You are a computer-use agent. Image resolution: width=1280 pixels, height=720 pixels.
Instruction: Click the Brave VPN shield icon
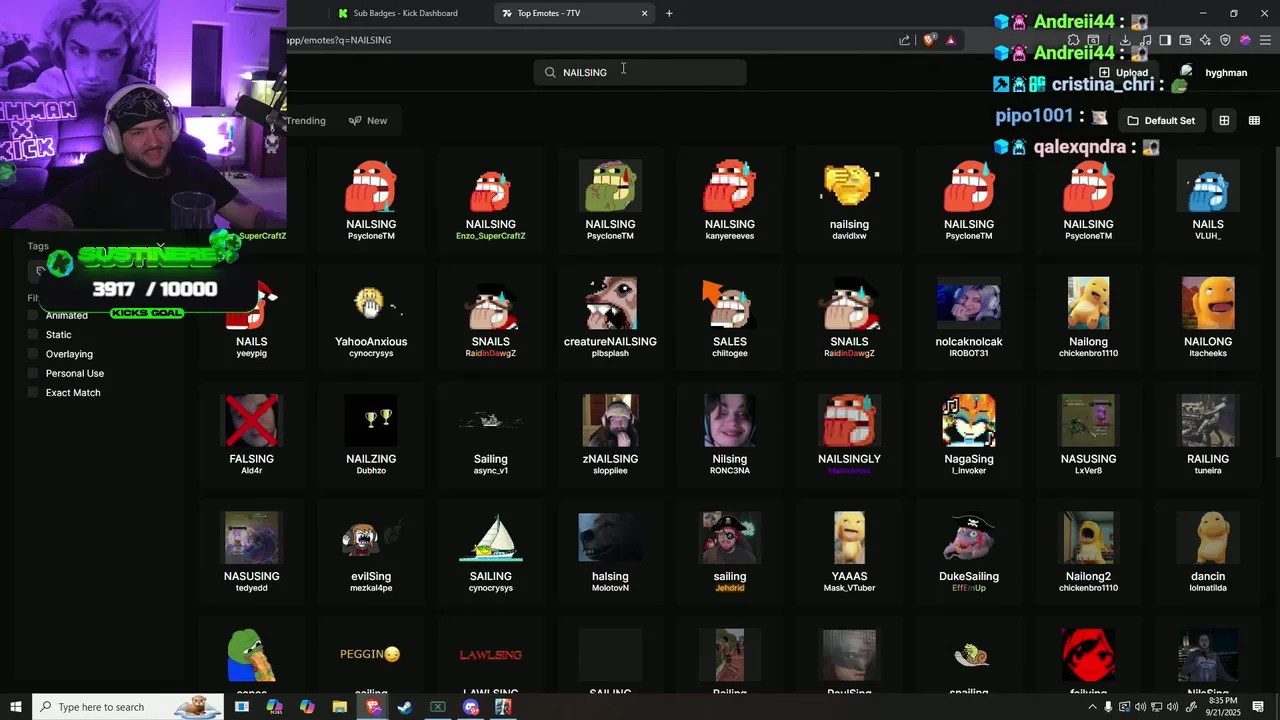[1225, 40]
